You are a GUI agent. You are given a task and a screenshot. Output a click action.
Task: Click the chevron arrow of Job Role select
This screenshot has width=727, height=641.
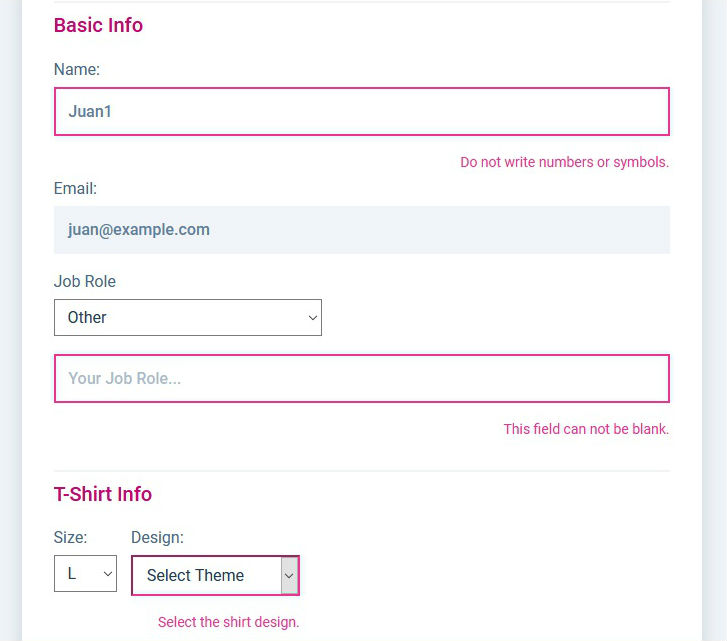pyautogui.click(x=312, y=318)
